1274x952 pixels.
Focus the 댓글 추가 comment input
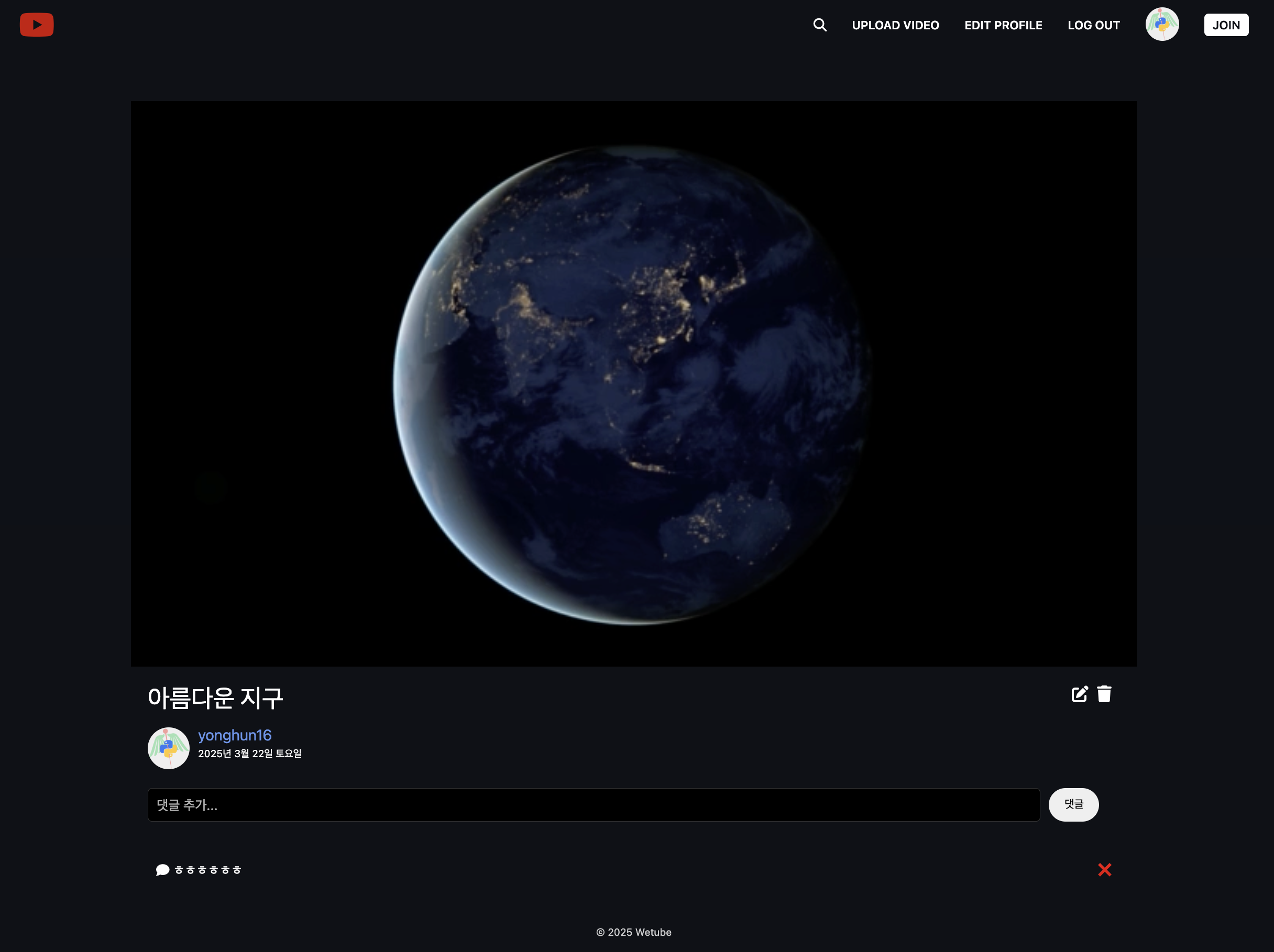pyautogui.click(x=593, y=805)
